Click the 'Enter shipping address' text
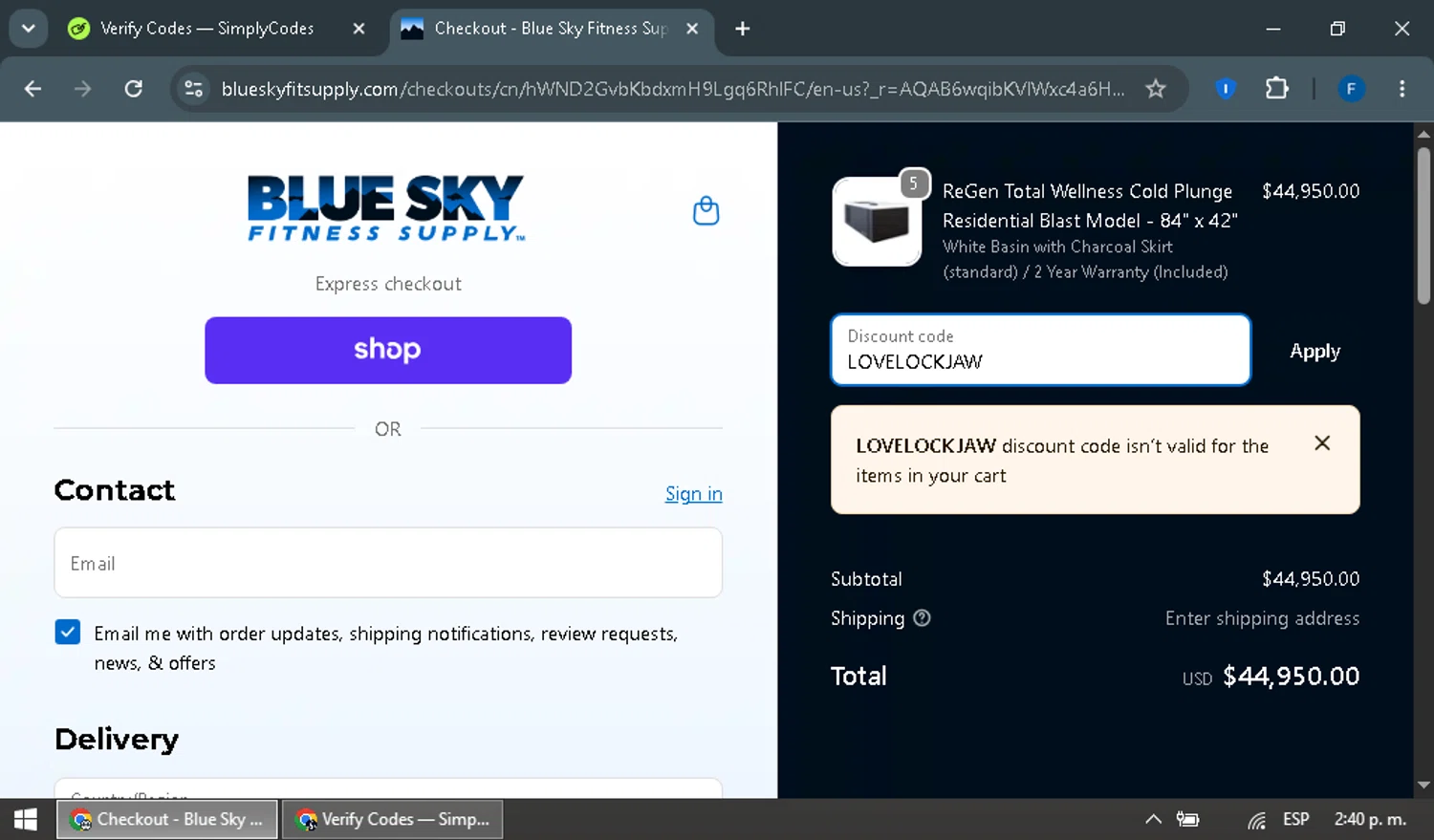Image resolution: width=1434 pixels, height=840 pixels. point(1262,618)
